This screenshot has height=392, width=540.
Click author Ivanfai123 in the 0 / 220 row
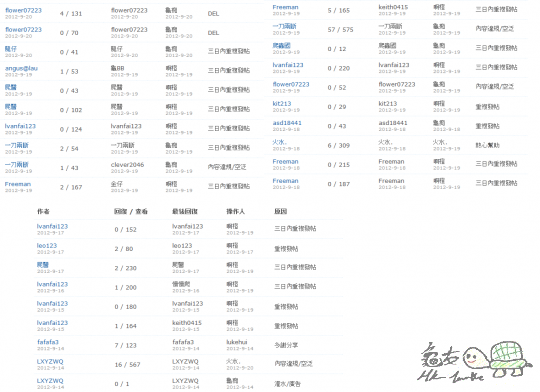[x=288, y=65]
